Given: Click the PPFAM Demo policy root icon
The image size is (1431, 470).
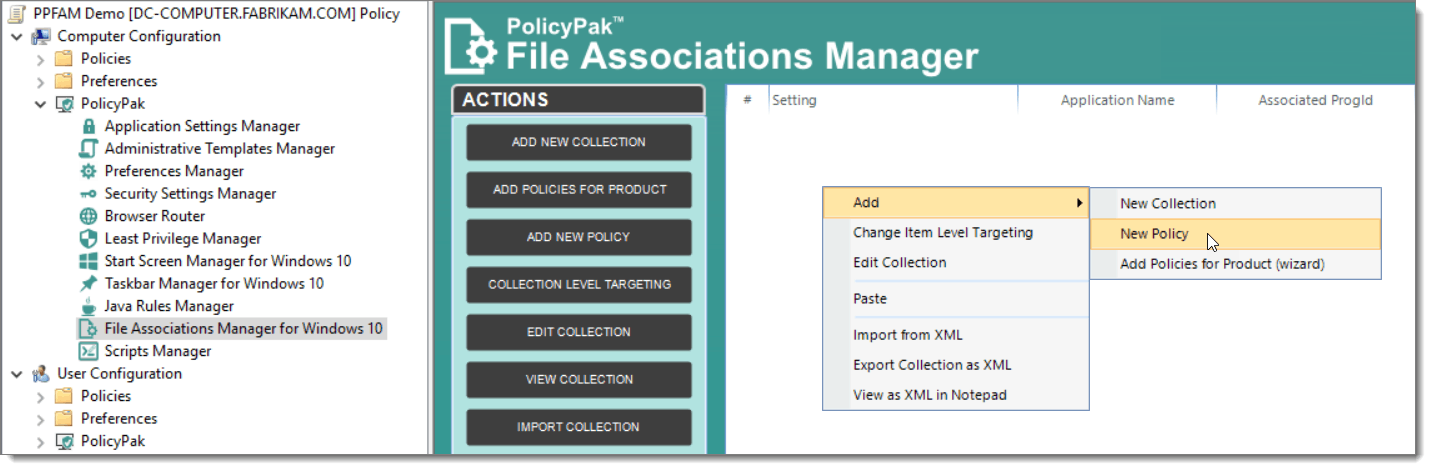Looking at the screenshot, I should [x=17, y=14].
